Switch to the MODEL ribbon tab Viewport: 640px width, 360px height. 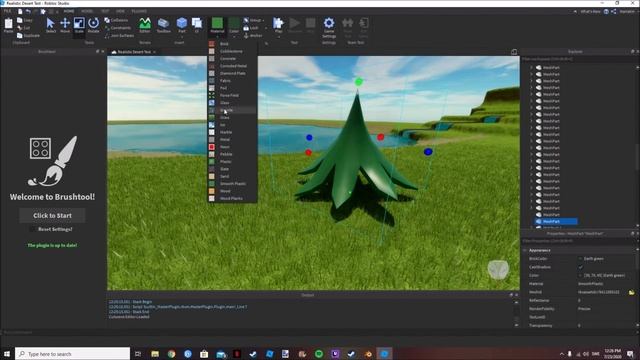coord(87,11)
